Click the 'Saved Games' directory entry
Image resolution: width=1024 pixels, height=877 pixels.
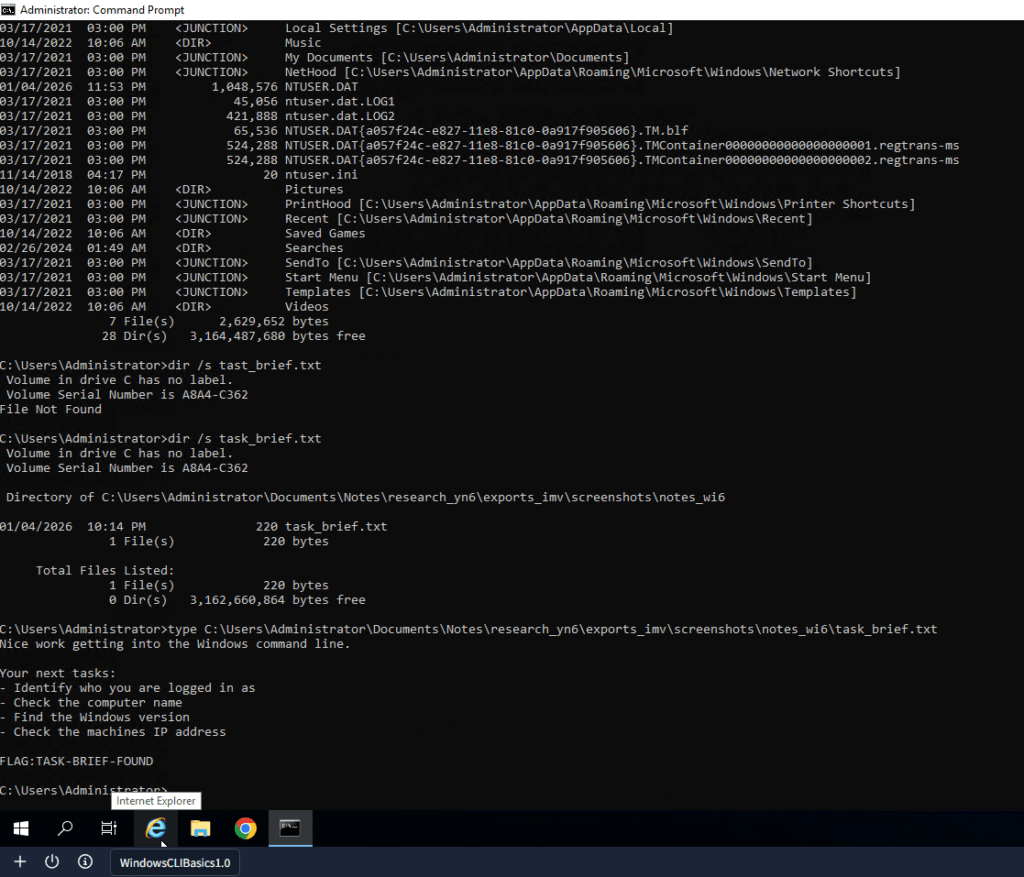tap(325, 233)
